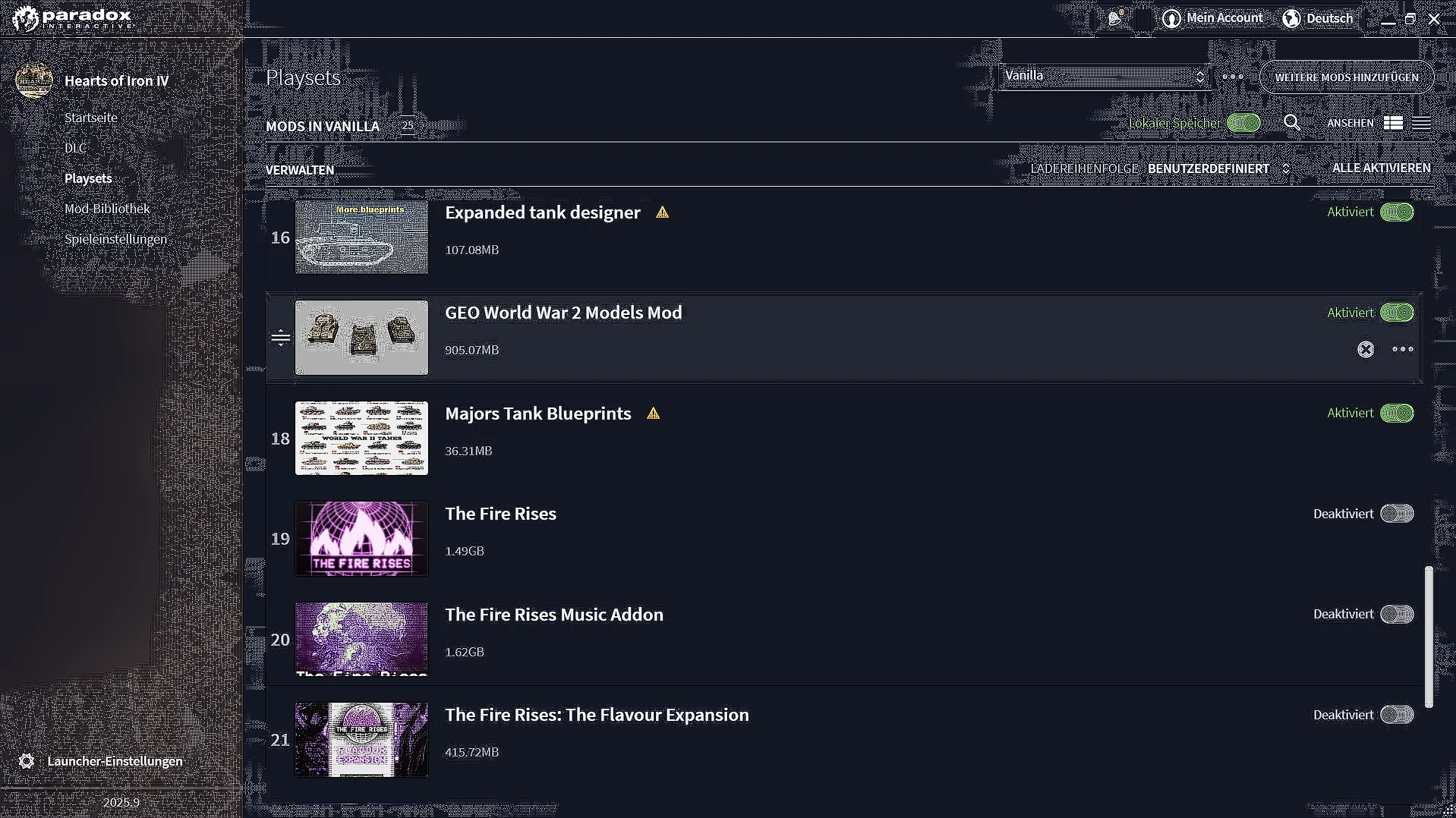Image resolution: width=1456 pixels, height=818 pixels.
Task: Toggle the Lokaler Speicher switch
Action: [x=1243, y=123]
